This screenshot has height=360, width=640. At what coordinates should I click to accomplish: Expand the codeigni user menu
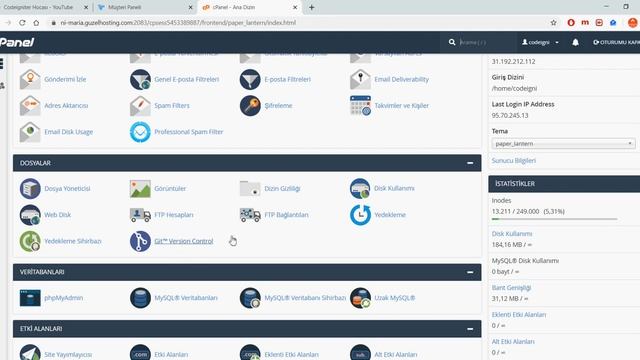click(x=540, y=42)
